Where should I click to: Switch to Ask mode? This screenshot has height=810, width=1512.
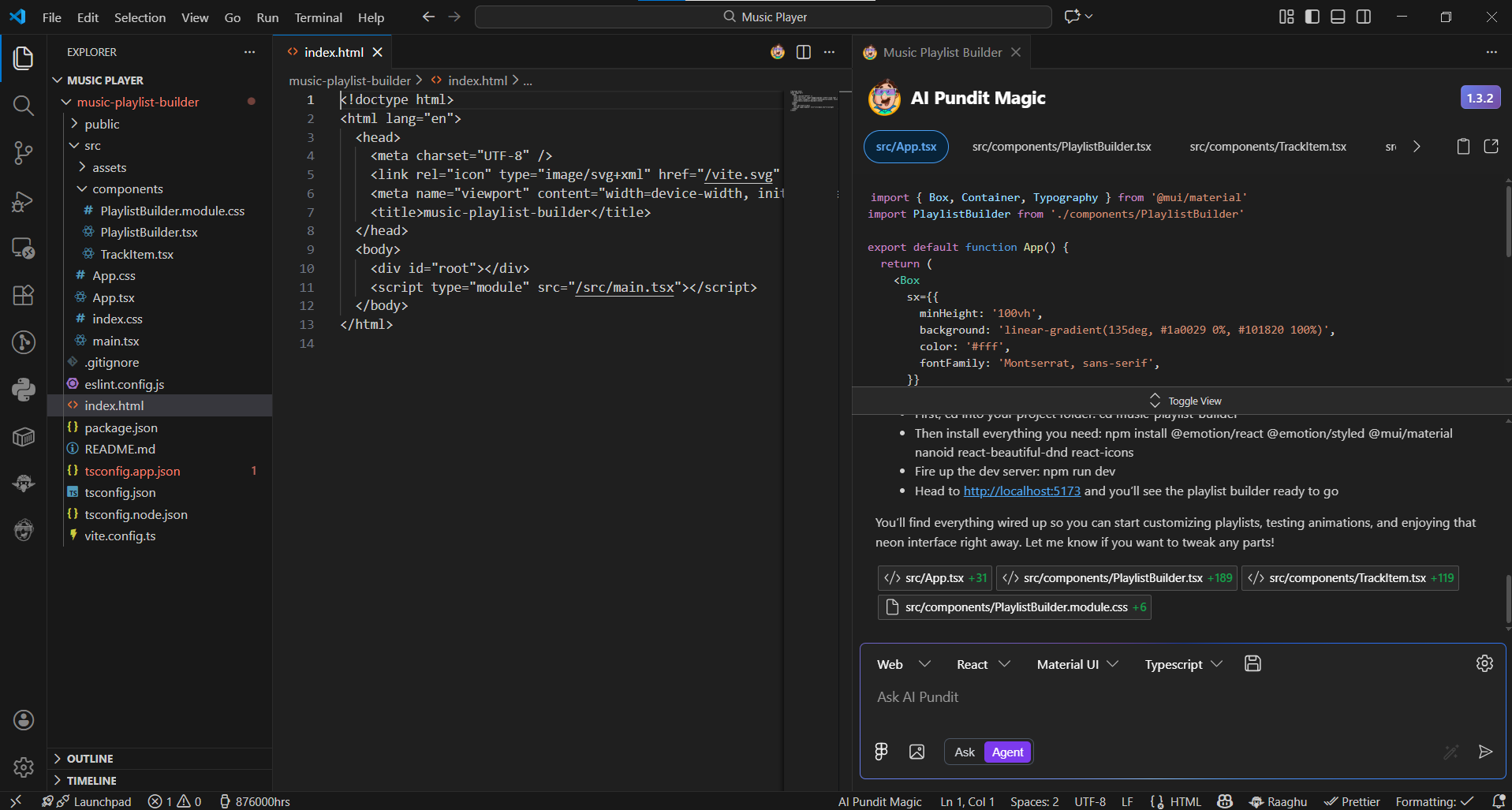[965, 752]
